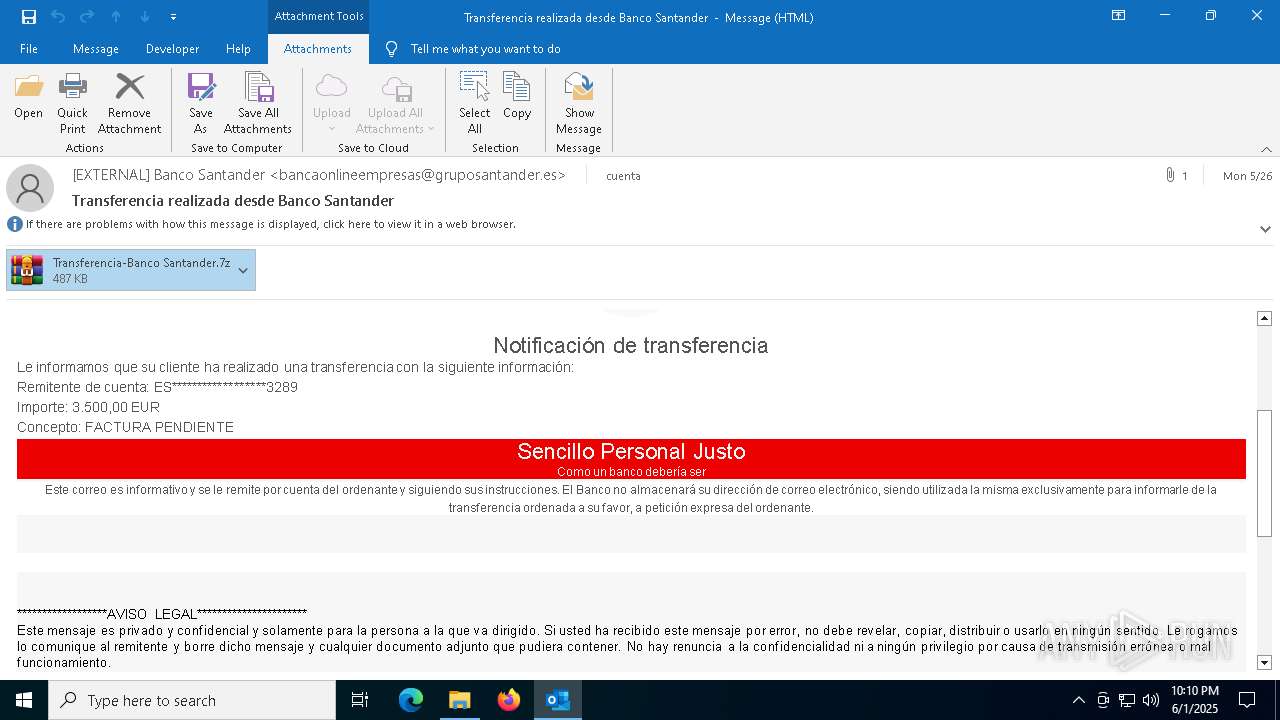Image resolution: width=1280 pixels, height=720 pixels.
Task: Click the view in web browser info bar
Action: point(270,224)
